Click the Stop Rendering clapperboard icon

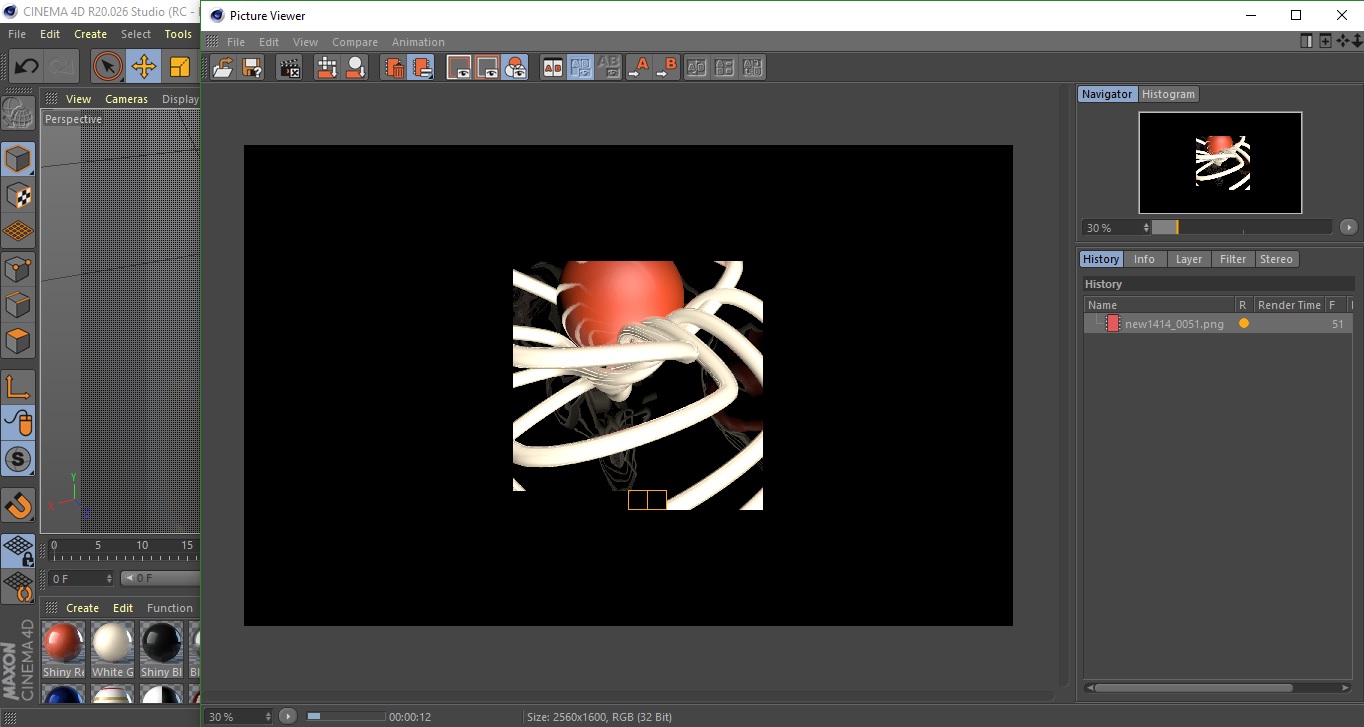pos(289,68)
